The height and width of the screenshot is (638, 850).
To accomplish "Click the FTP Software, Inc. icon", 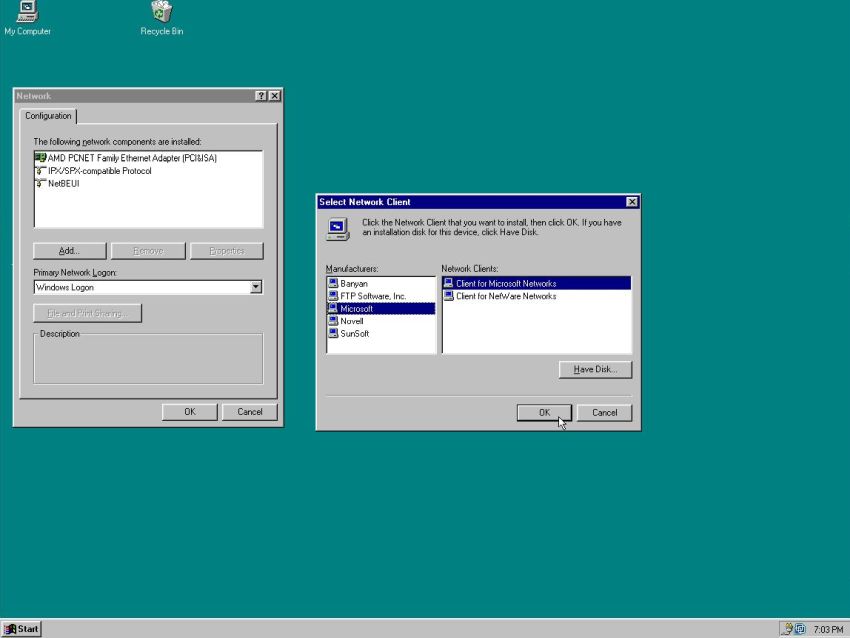I will tap(333, 296).
